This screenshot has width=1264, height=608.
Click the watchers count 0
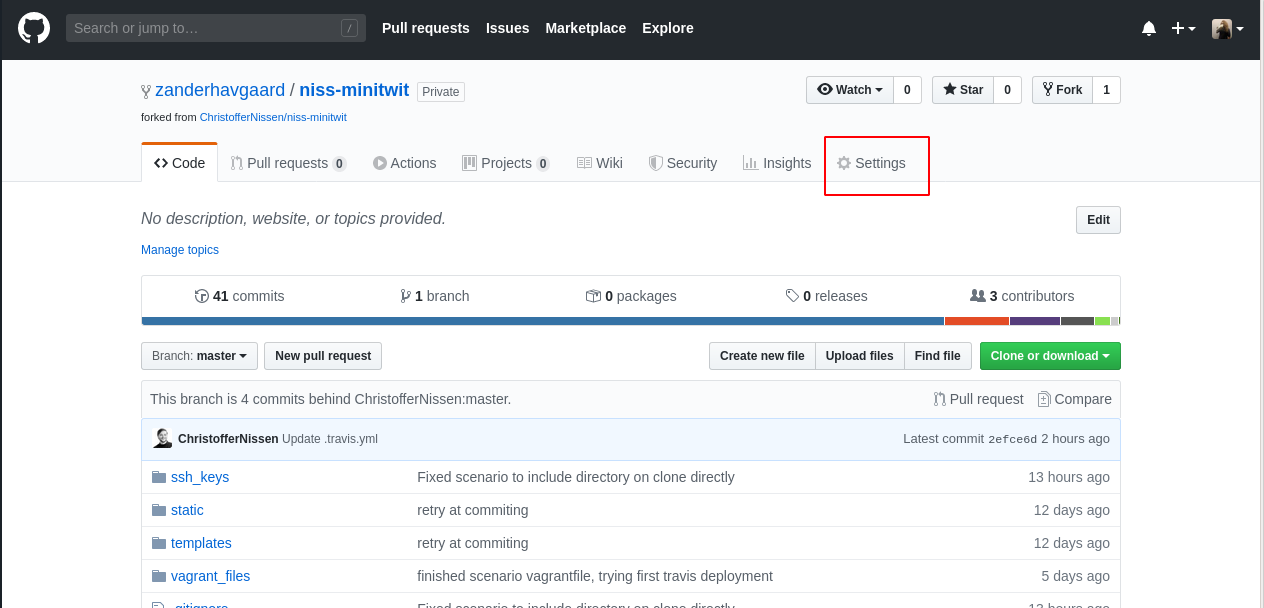(907, 90)
